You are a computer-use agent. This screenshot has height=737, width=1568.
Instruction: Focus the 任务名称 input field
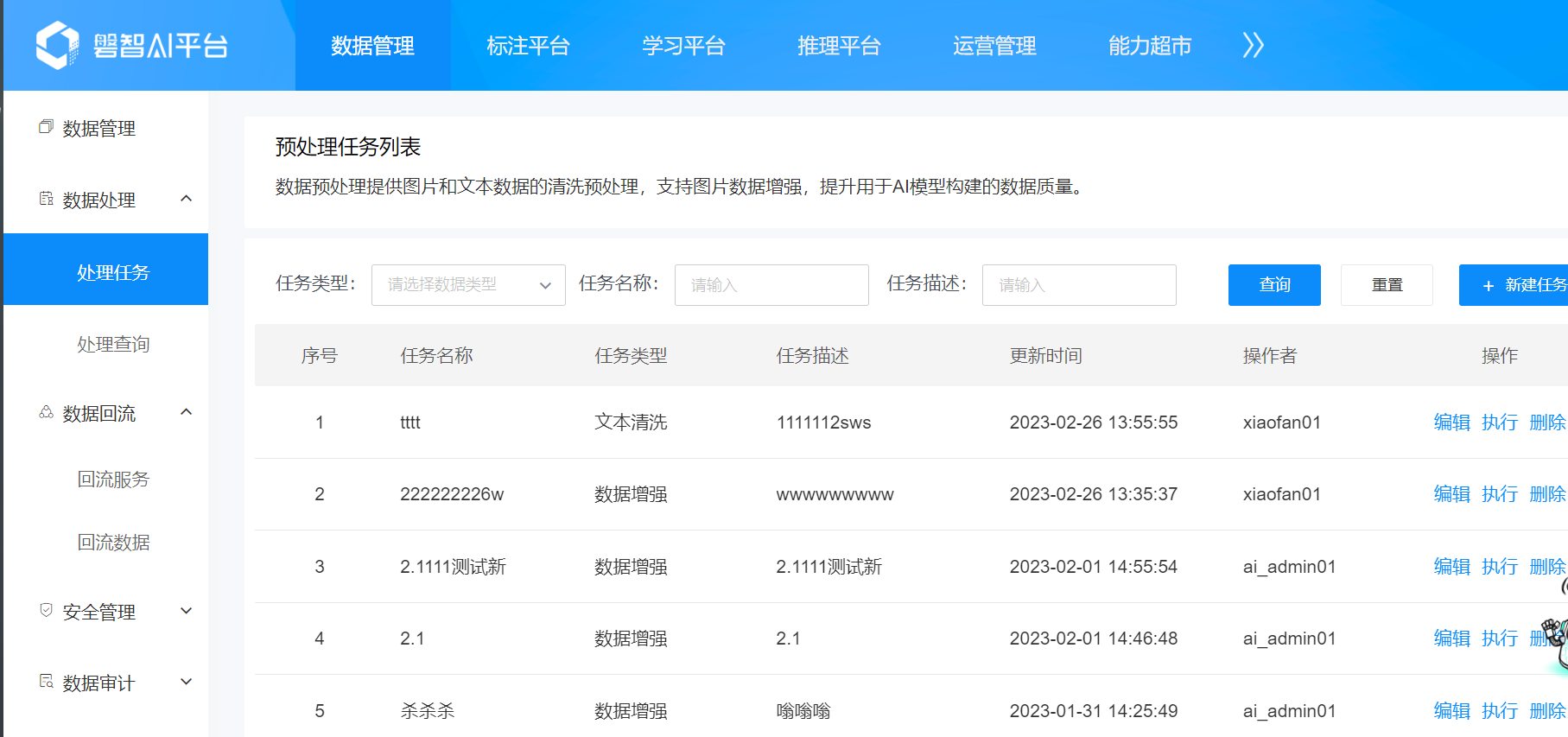click(x=771, y=285)
